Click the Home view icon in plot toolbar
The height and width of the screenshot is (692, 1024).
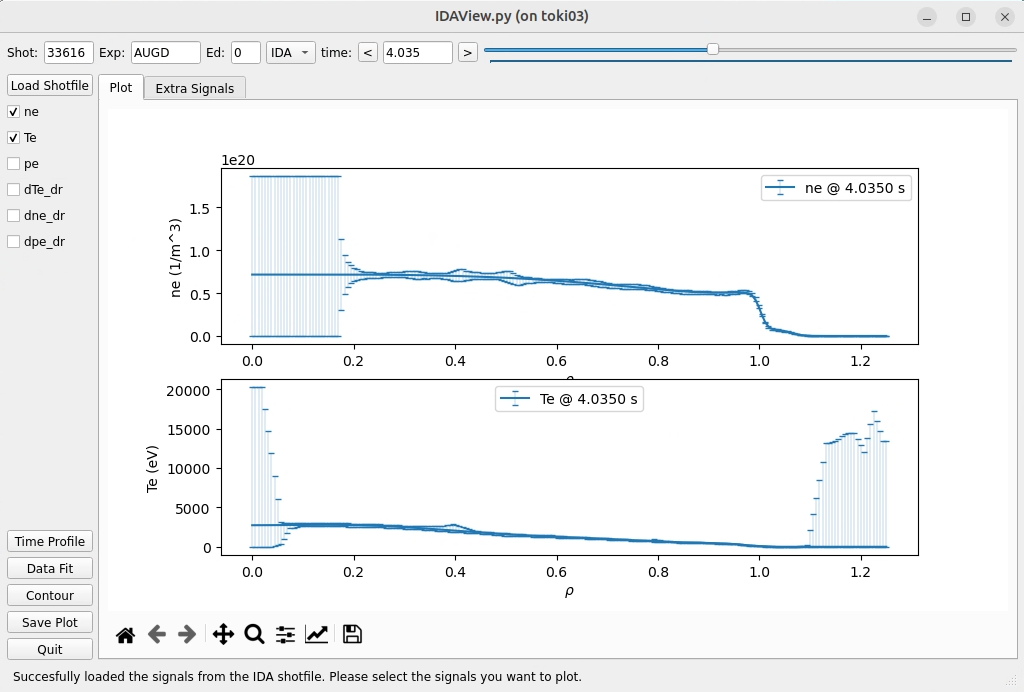pos(124,633)
